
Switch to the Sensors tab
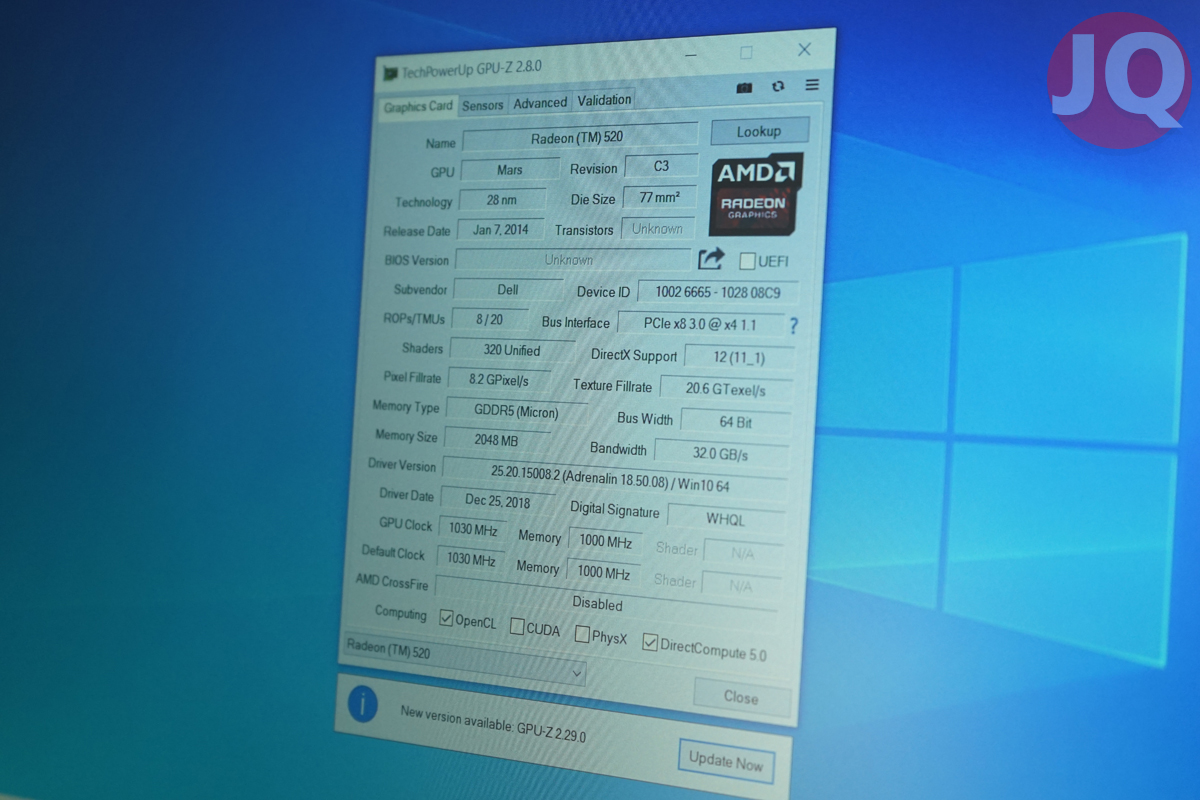pyautogui.click(x=483, y=105)
